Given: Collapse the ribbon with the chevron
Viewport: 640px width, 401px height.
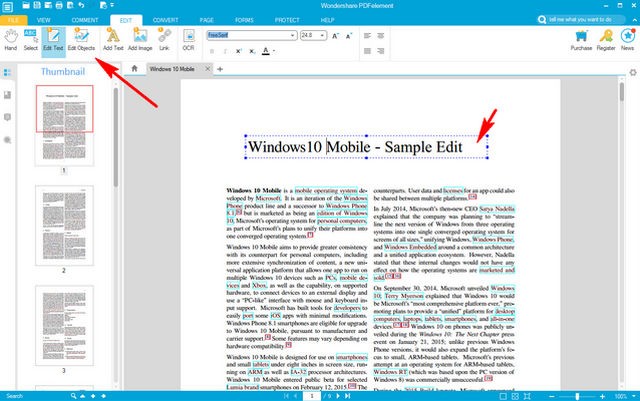Looking at the screenshot, I should (x=634, y=20).
